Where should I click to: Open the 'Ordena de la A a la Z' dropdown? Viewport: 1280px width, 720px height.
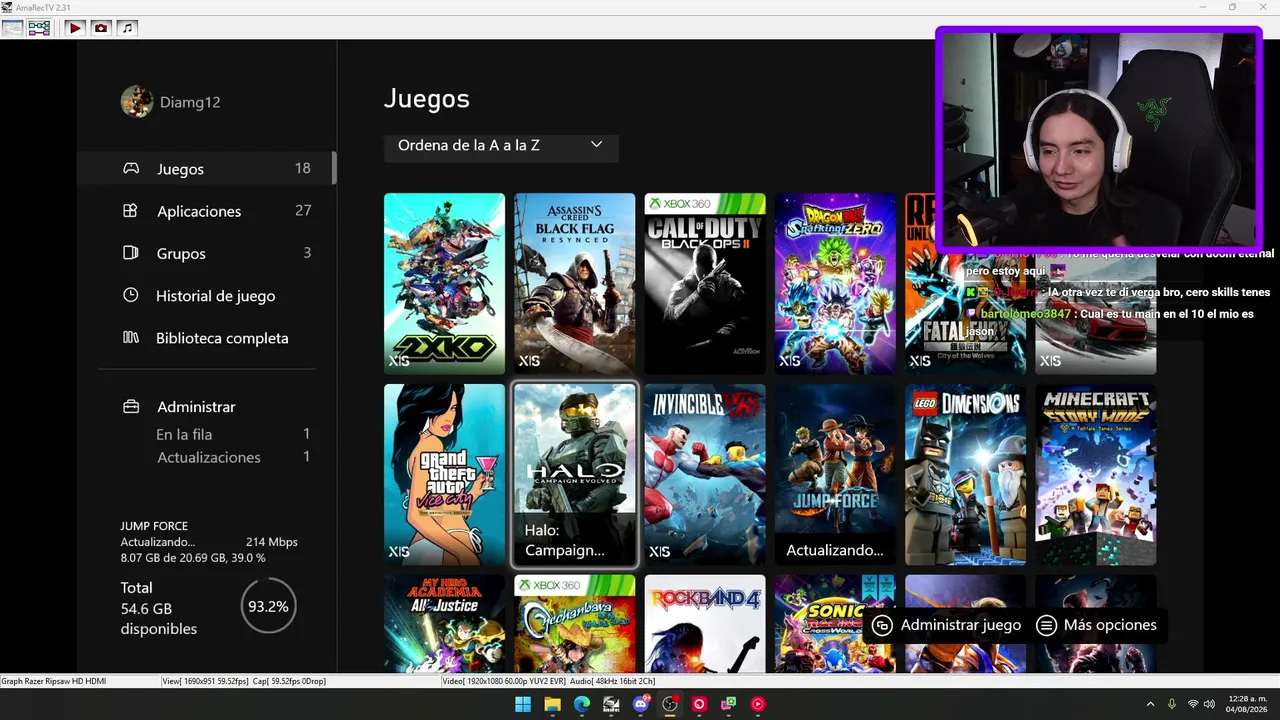tap(501, 145)
